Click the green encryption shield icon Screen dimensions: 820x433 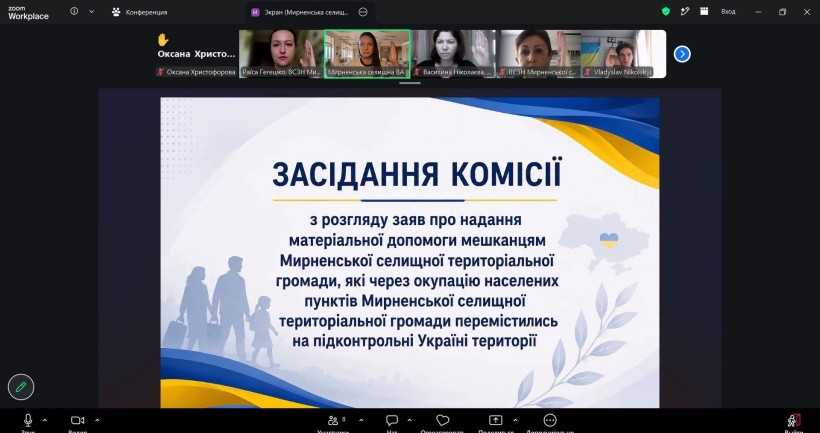point(666,12)
